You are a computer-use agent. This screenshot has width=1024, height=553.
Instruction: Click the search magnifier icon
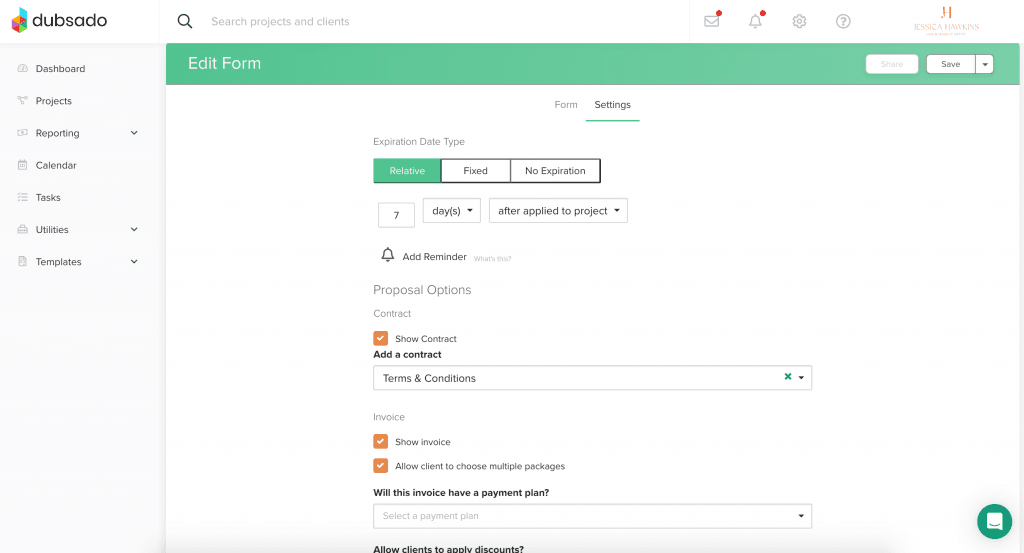185,22
